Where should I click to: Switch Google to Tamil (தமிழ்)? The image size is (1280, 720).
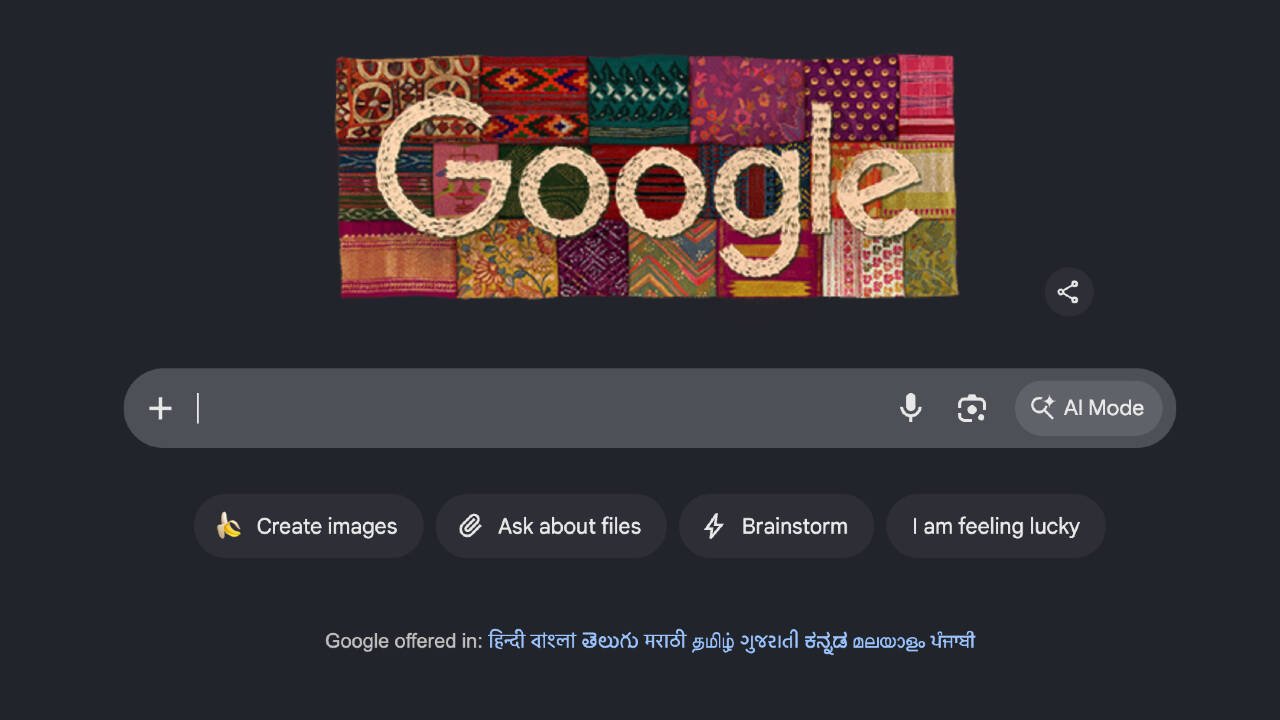tap(713, 641)
